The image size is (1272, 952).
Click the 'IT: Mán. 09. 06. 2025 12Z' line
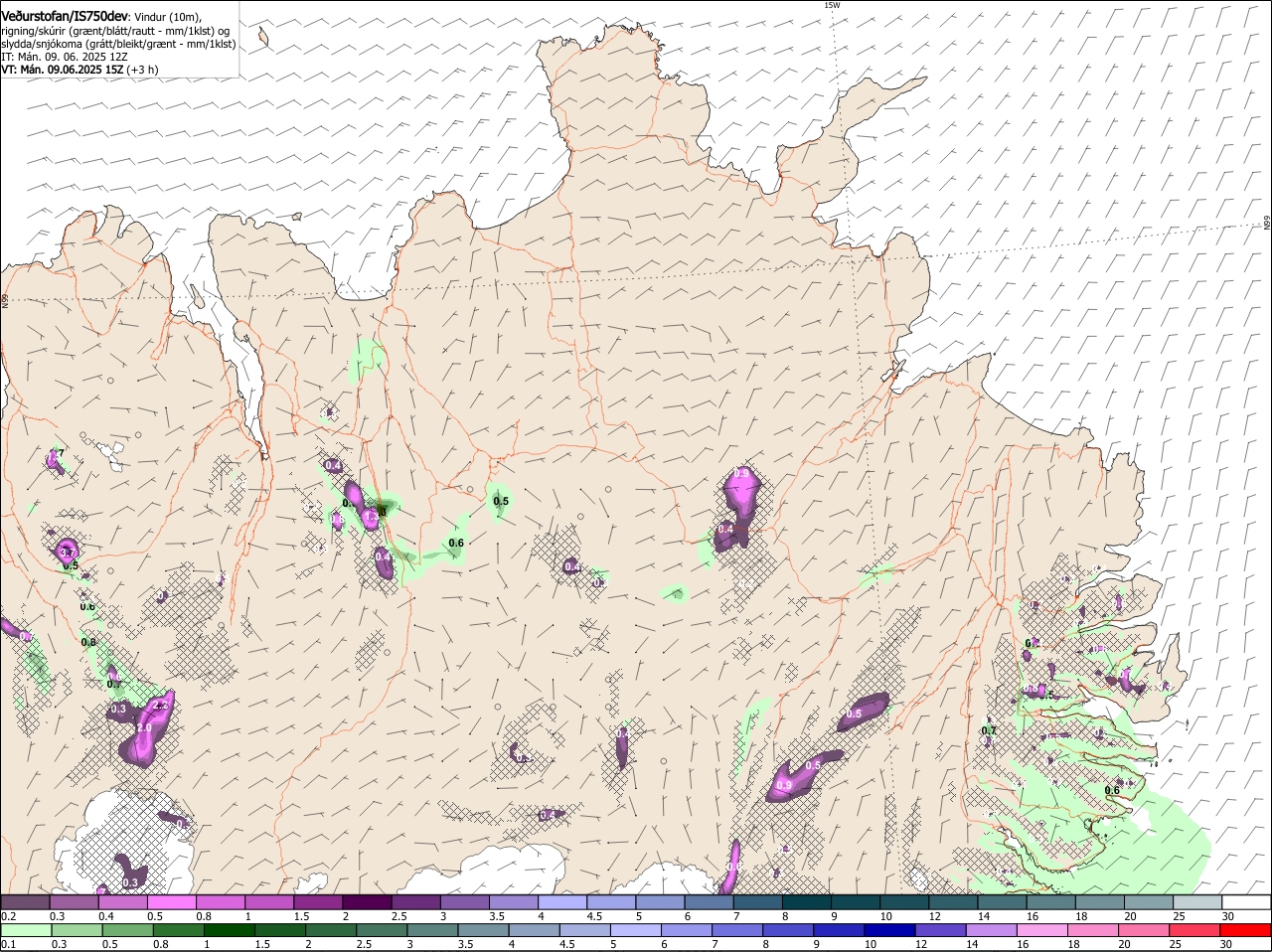click(64, 57)
